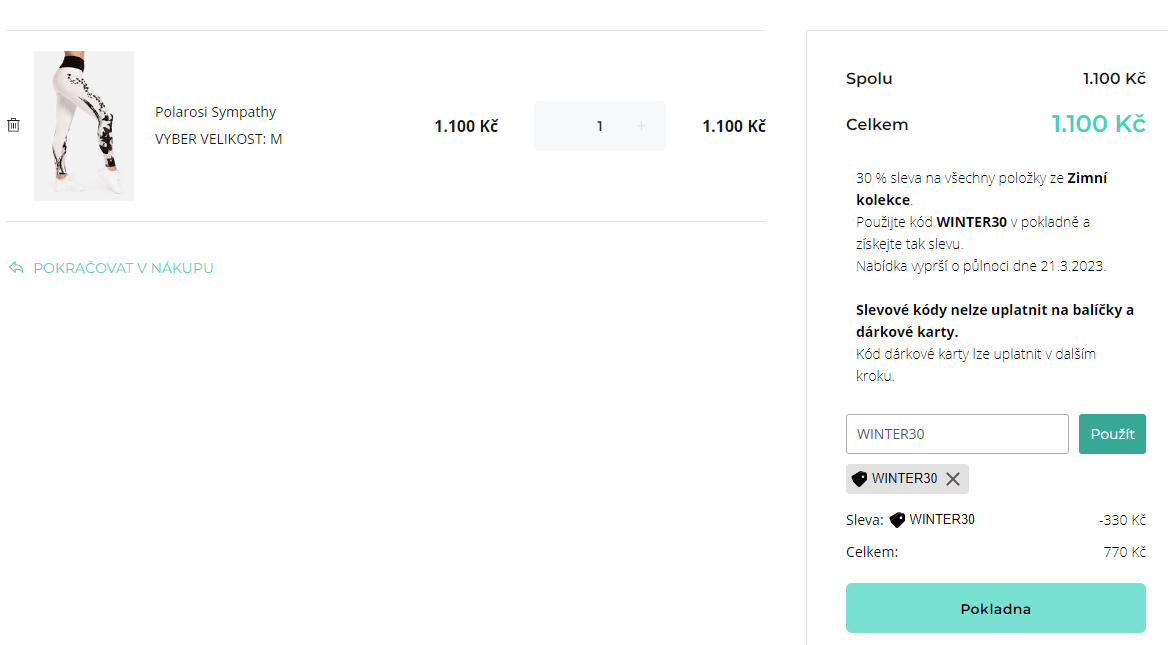Open the Polarosi Sympathy product name
This screenshot has height=645, width=1168.
[x=215, y=112]
